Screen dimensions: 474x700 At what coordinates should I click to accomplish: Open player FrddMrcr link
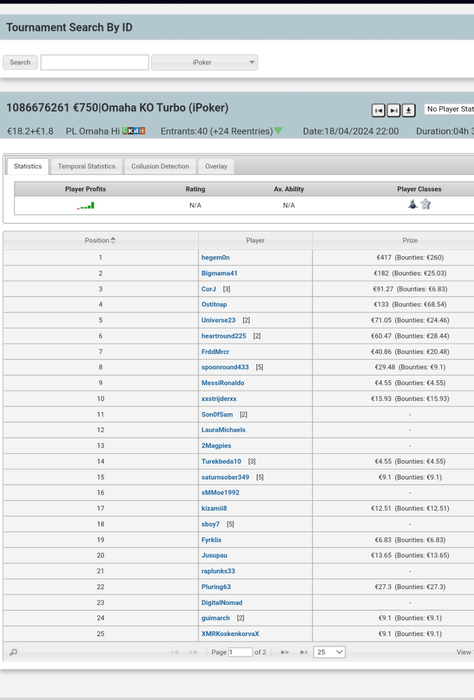[215, 352]
